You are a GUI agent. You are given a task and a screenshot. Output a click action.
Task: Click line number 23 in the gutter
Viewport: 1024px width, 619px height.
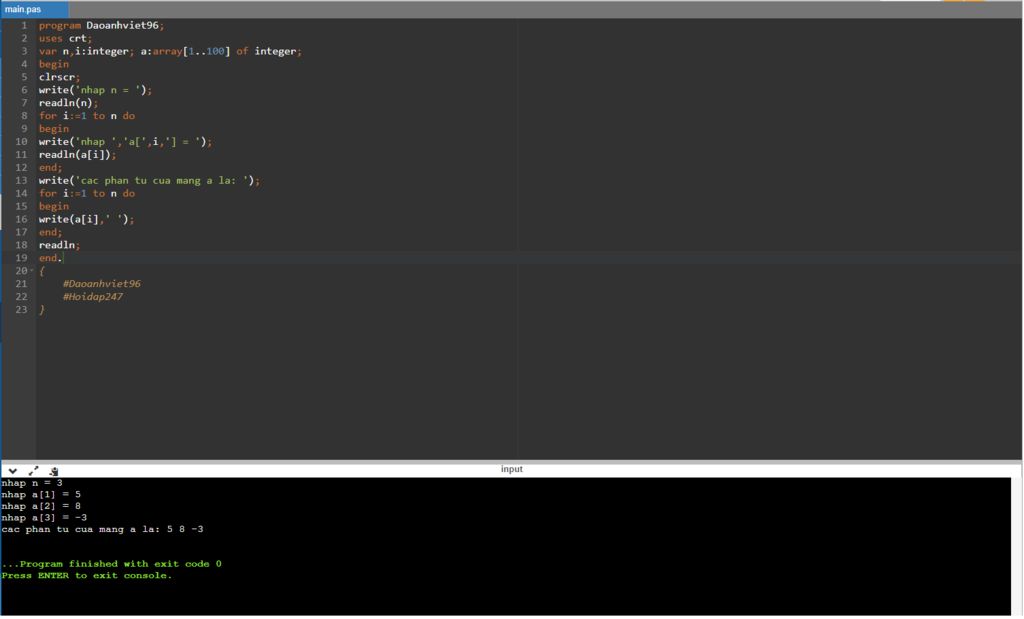pos(21,310)
